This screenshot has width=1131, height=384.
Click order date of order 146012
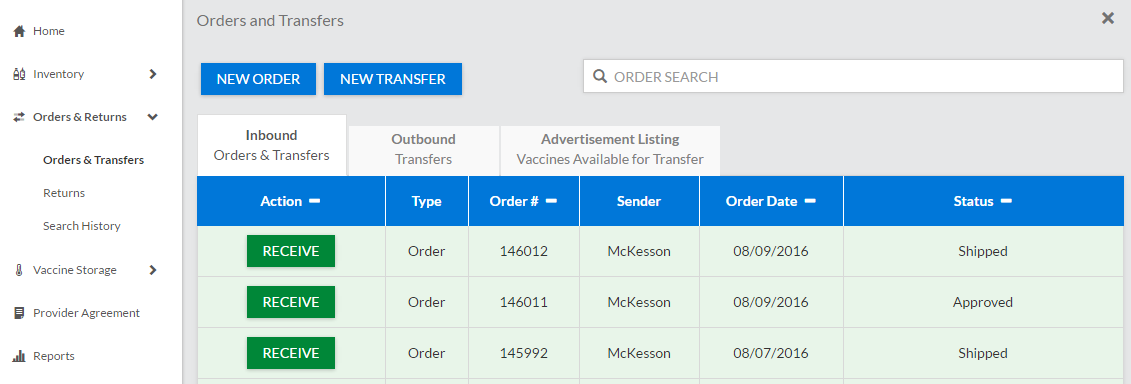tap(771, 252)
